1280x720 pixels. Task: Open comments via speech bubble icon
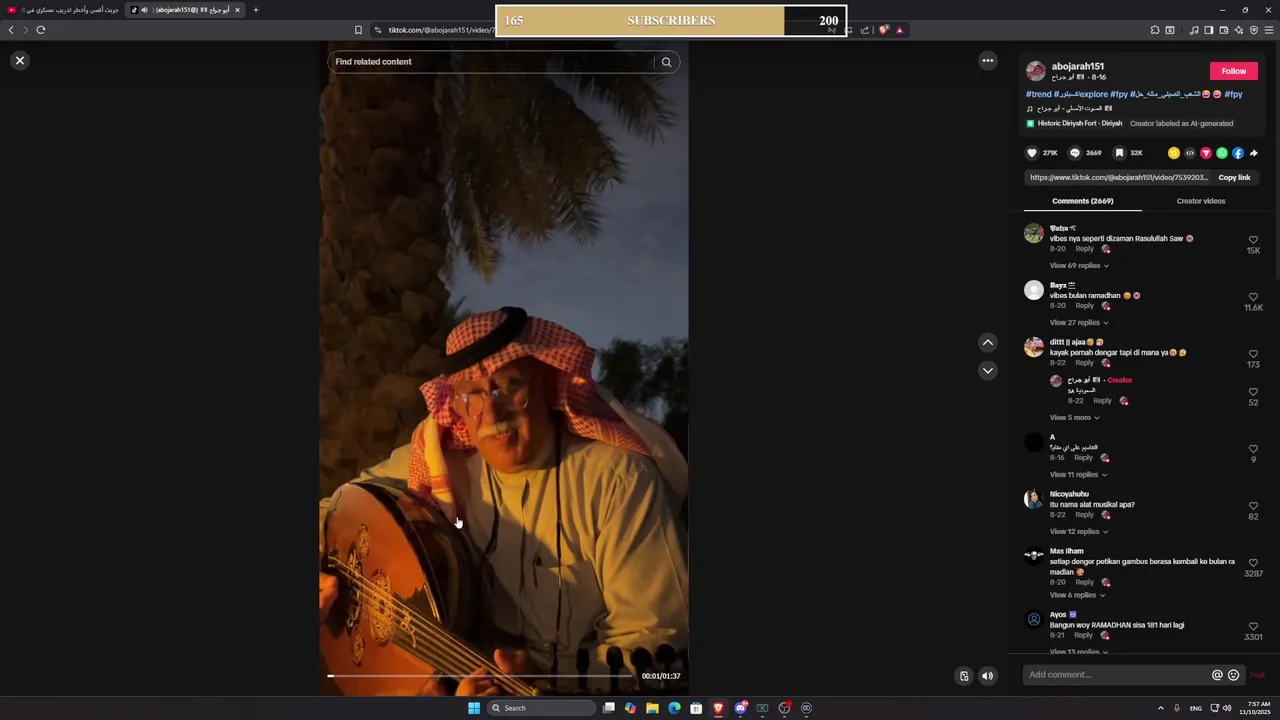[x=1075, y=153]
